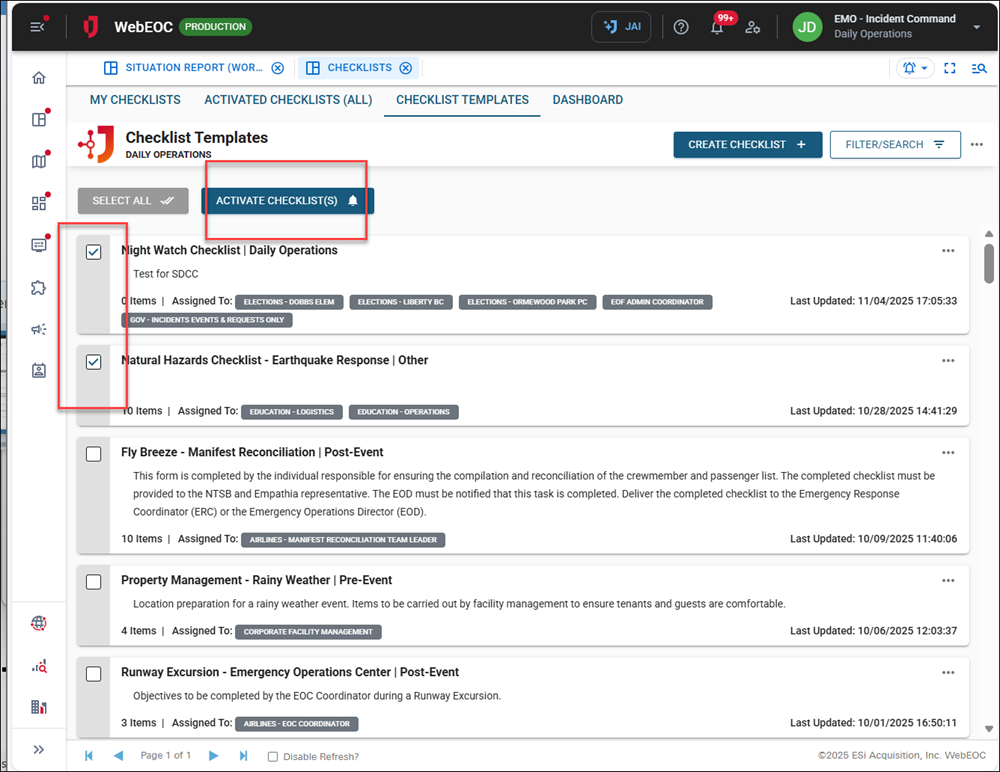Open the Boards icon in the sidebar
This screenshot has width=1000, height=772.
tap(38, 118)
